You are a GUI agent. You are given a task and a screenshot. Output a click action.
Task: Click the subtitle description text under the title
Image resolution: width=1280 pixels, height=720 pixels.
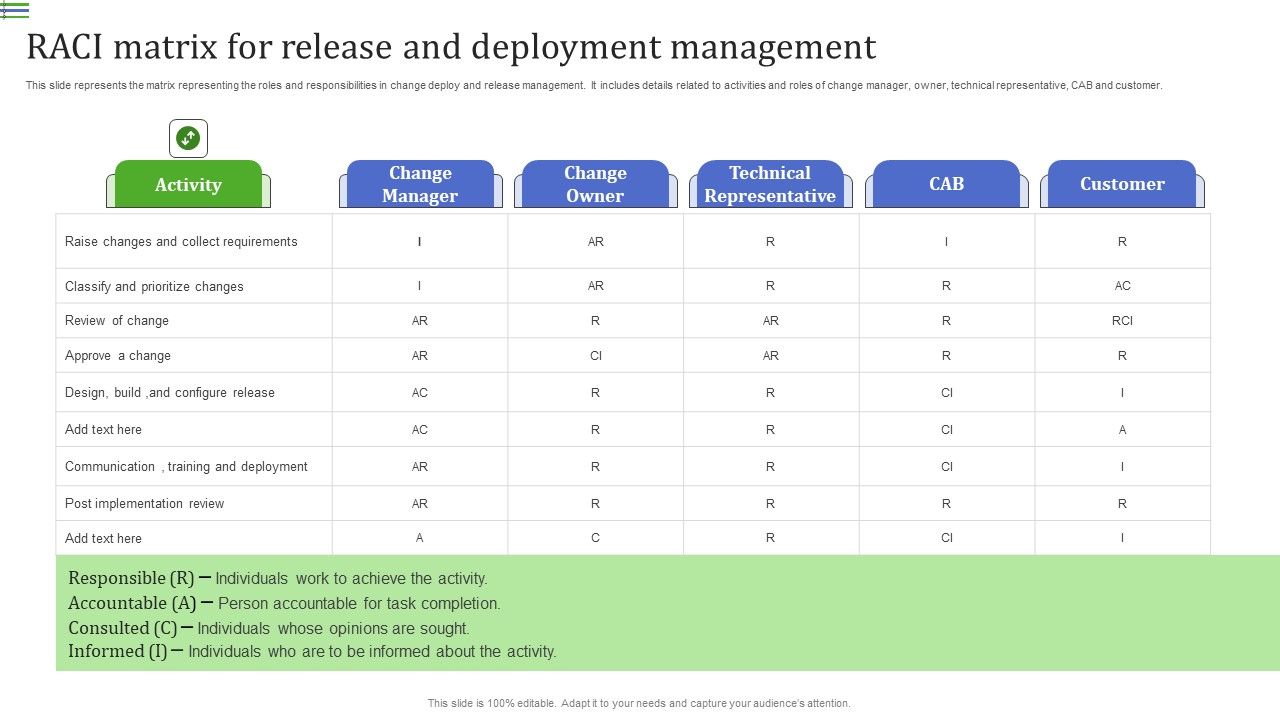(x=593, y=85)
